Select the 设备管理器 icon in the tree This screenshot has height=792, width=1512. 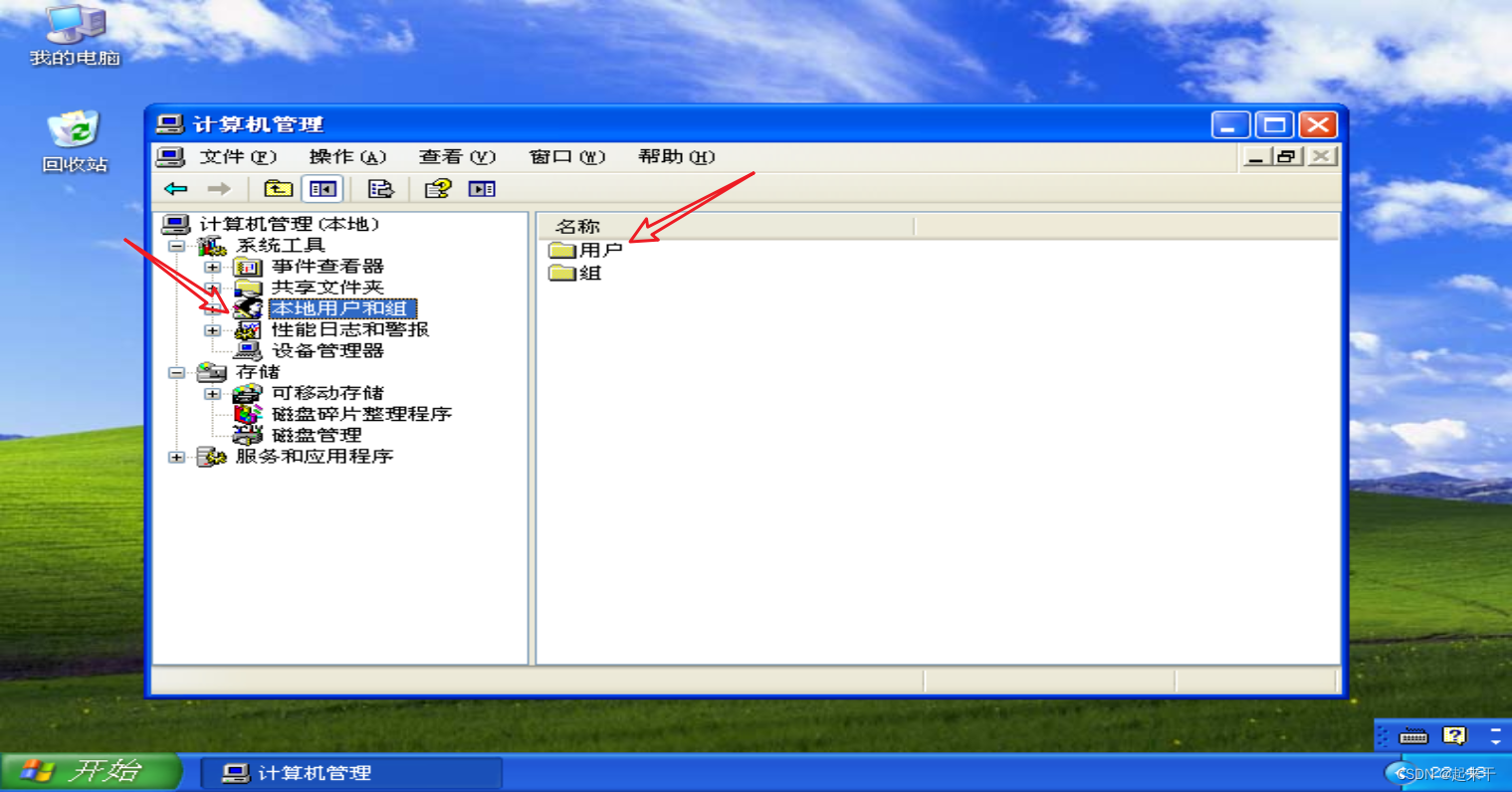click(248, 350)
